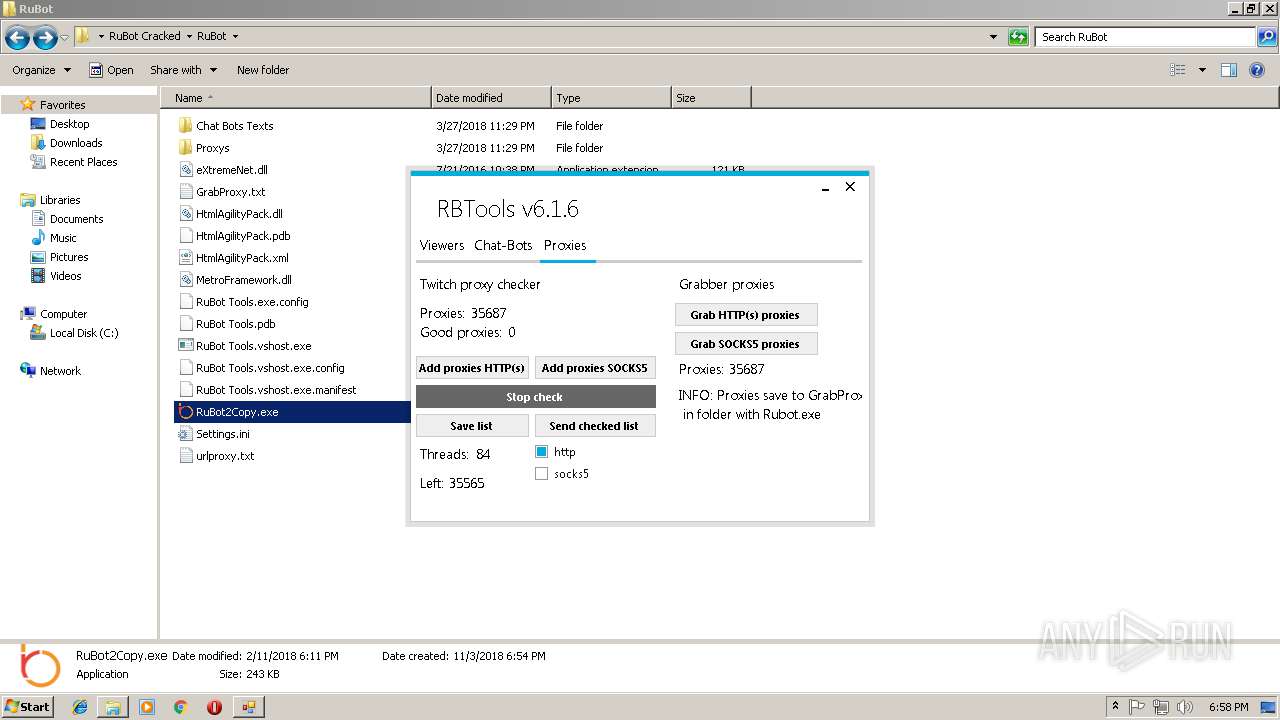Image resolution: width=1280 pixels, height=720 pixels.
Task: Click the clock showing 6:58 PM
Action: (1228, 707)
